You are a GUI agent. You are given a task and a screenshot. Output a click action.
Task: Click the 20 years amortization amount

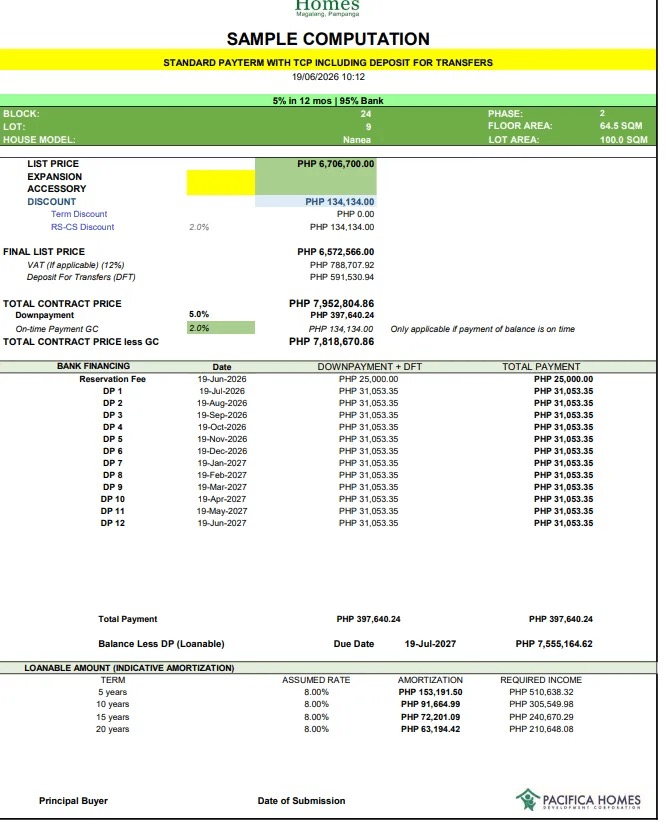(x=431, y=729)
